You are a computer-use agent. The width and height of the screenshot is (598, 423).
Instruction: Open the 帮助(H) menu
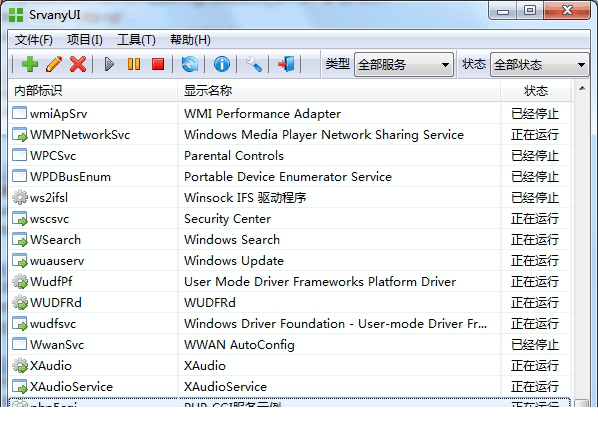[190, 40]
